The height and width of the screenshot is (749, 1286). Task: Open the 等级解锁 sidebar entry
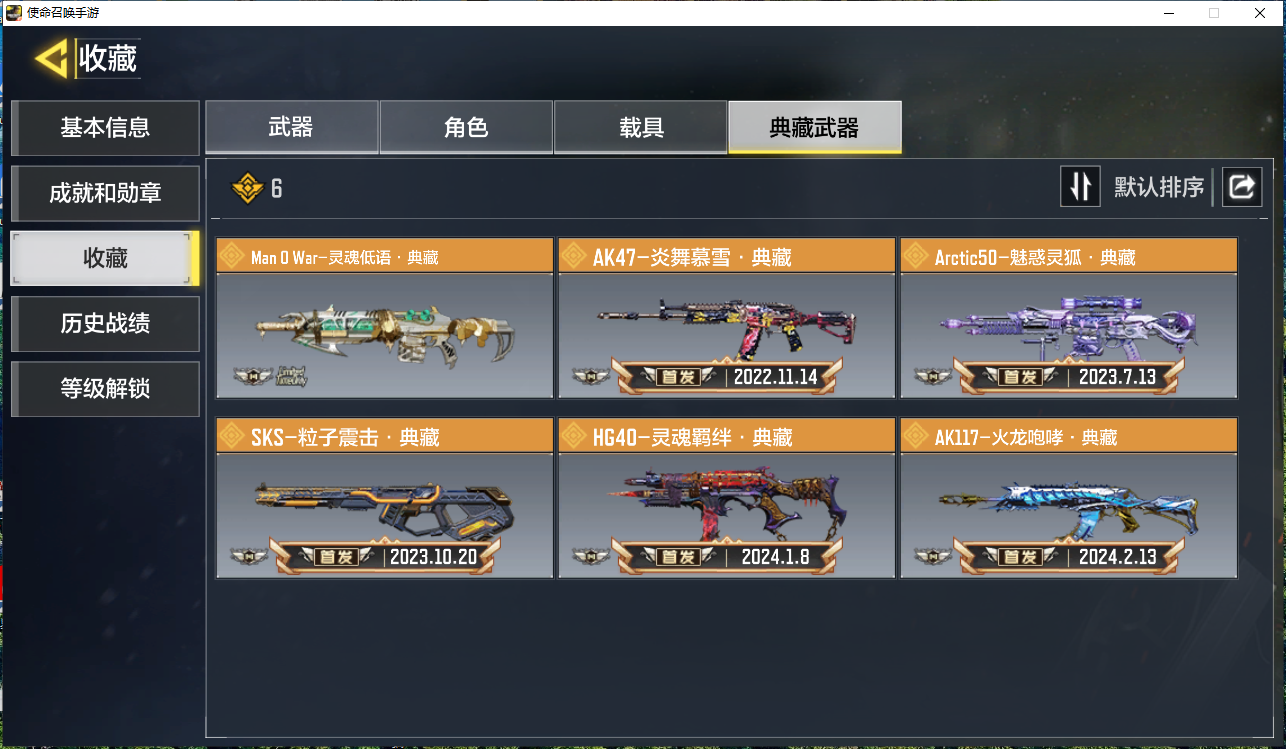coord(105,388)
